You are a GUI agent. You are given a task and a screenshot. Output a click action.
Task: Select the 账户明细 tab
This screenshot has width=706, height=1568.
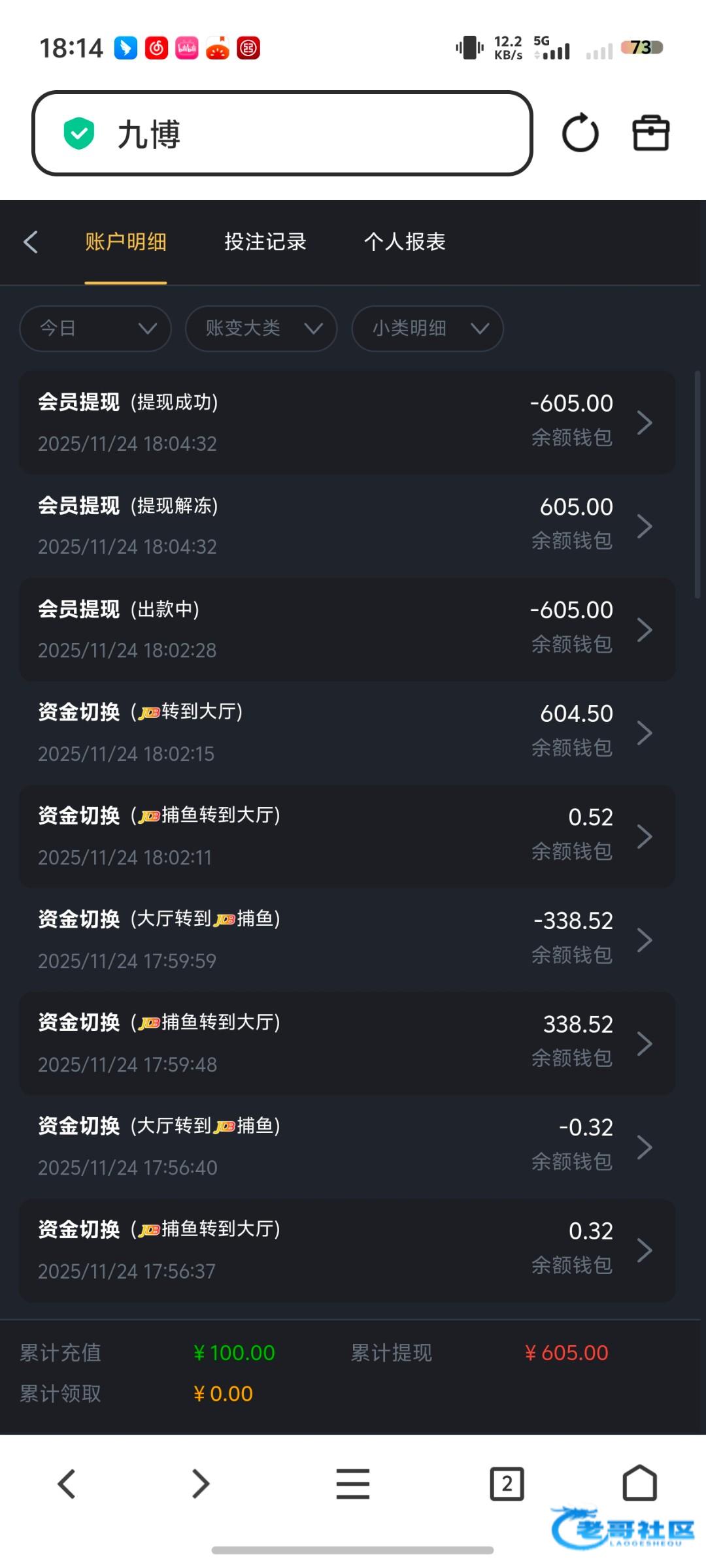[126, 242]
